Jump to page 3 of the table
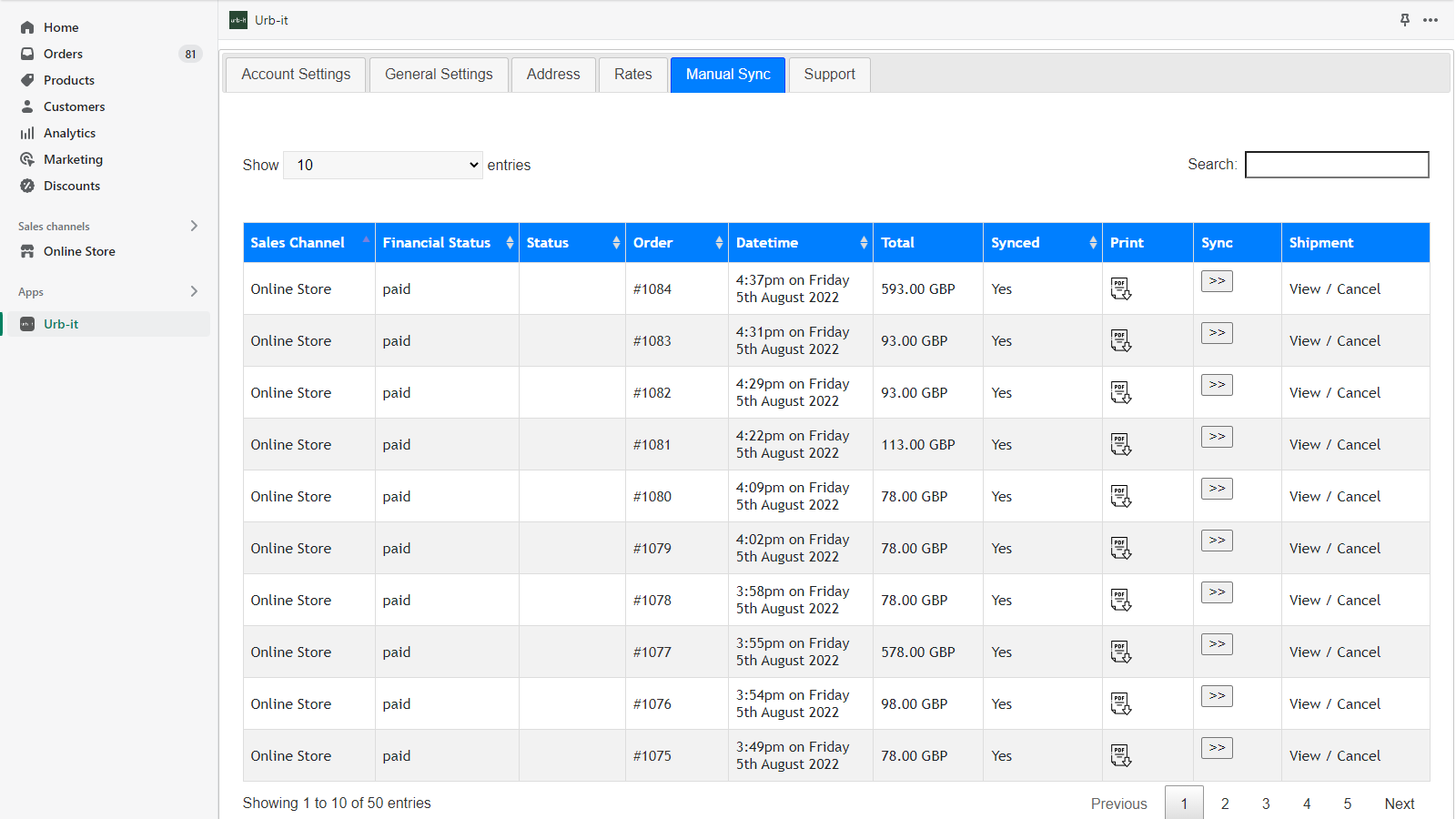 [x=1266, y=804]
